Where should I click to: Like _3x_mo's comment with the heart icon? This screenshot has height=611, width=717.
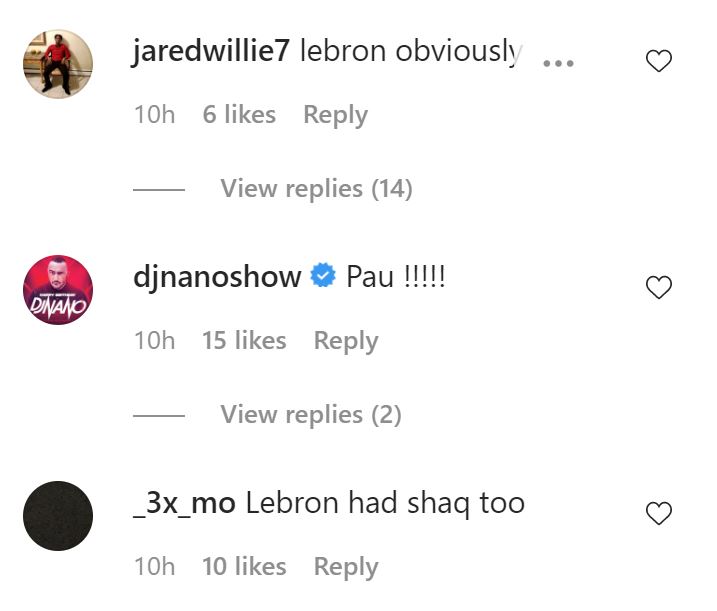pos(658,513)
